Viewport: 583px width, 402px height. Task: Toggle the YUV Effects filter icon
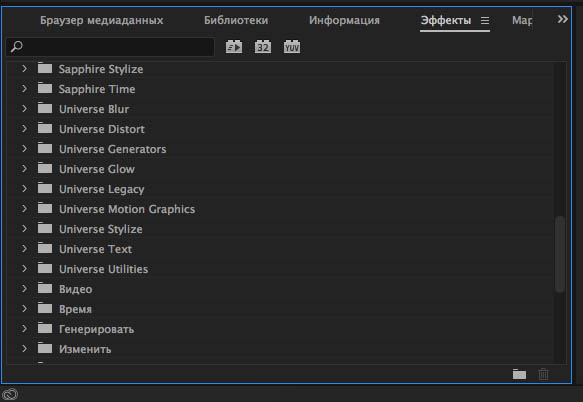pos(292,47)
